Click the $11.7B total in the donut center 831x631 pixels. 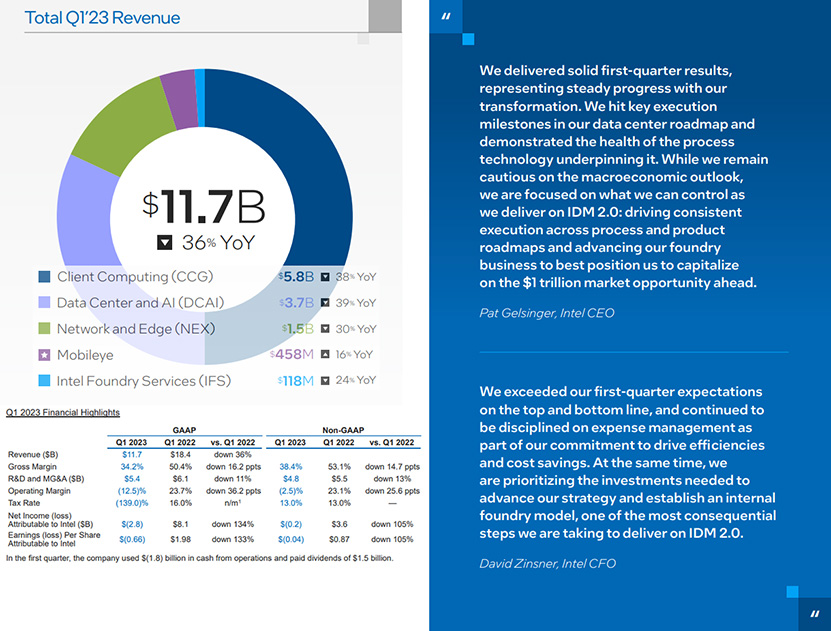(x=204, y=206)
